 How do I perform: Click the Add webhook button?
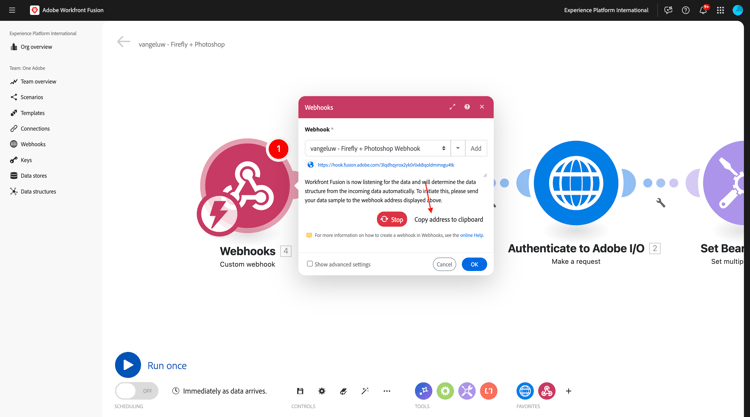(x=475, y=149)
